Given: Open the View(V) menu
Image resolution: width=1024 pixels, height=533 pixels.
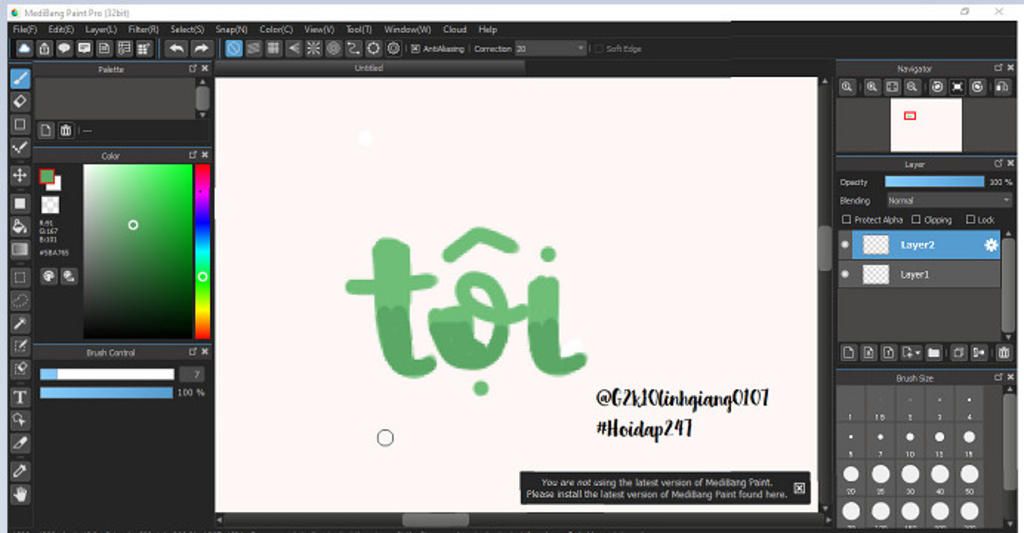Looking at the screenshot, I should pyautogui.click(x=319, y=29).
